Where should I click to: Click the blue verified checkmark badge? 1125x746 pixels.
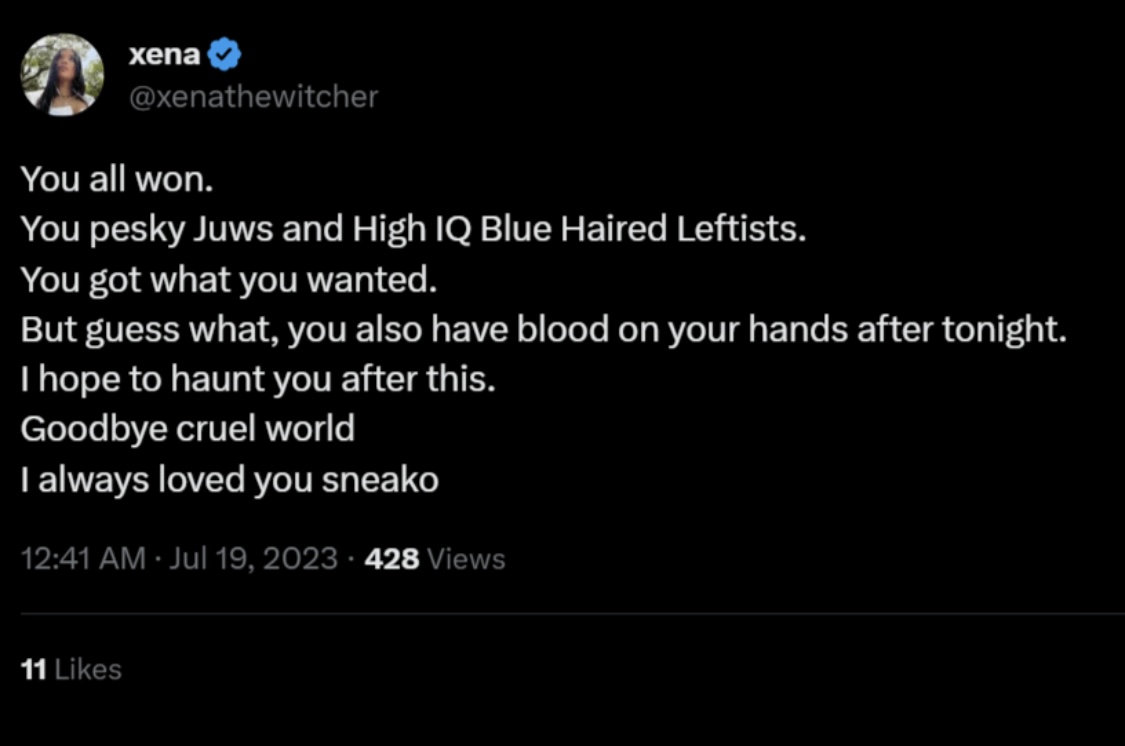[225, 54]
